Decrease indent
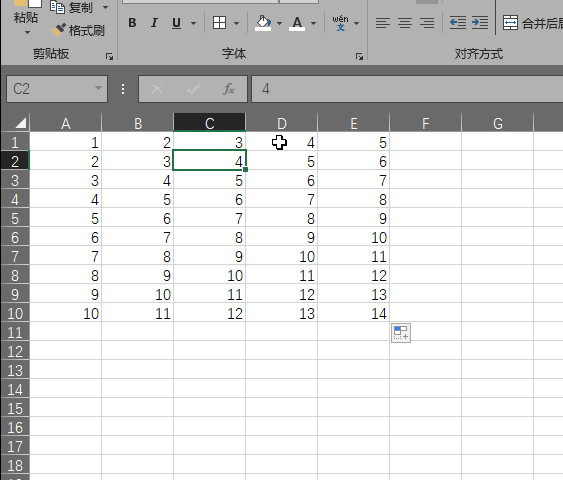Image resolution: width=563 pixels, height=480 pixels. (458, 23)
